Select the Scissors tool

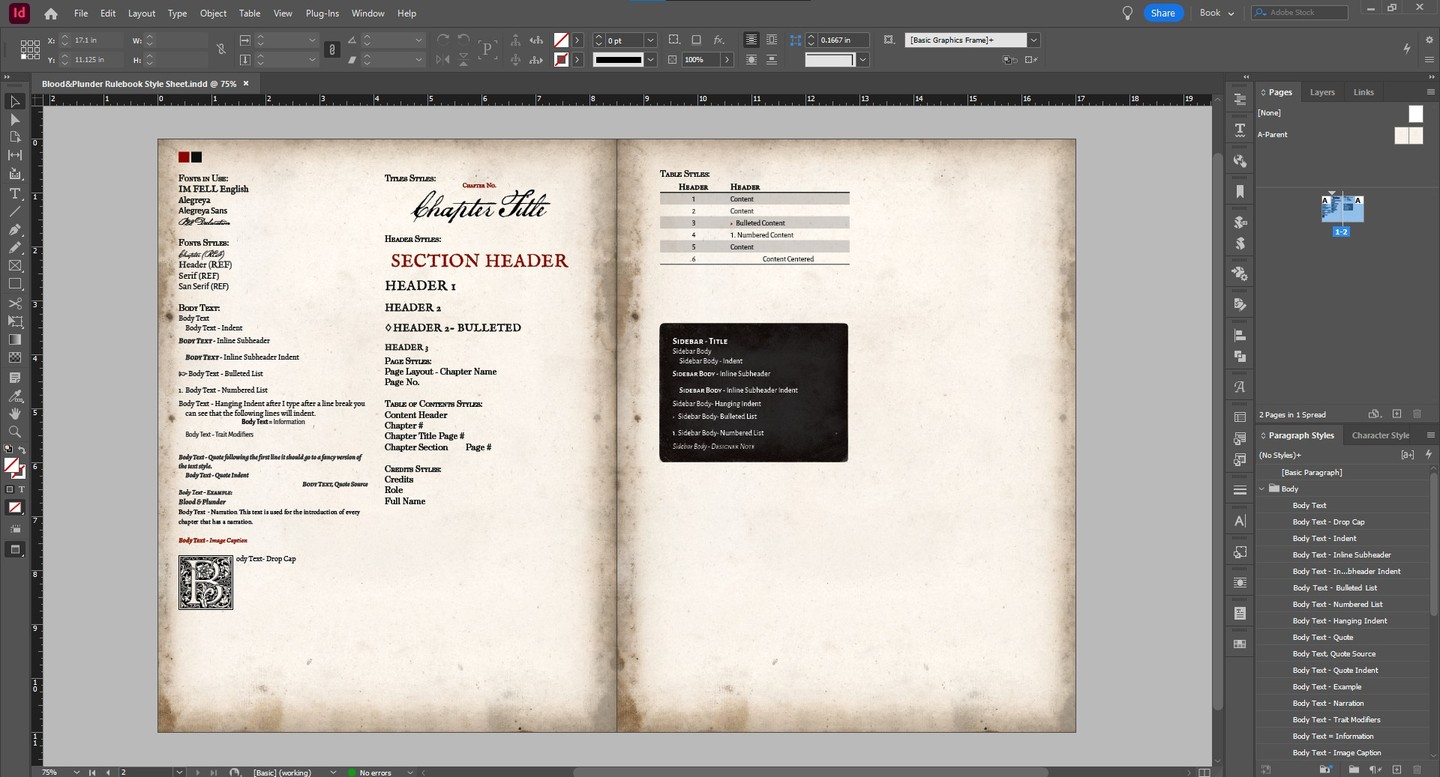[x=15, y=303]
